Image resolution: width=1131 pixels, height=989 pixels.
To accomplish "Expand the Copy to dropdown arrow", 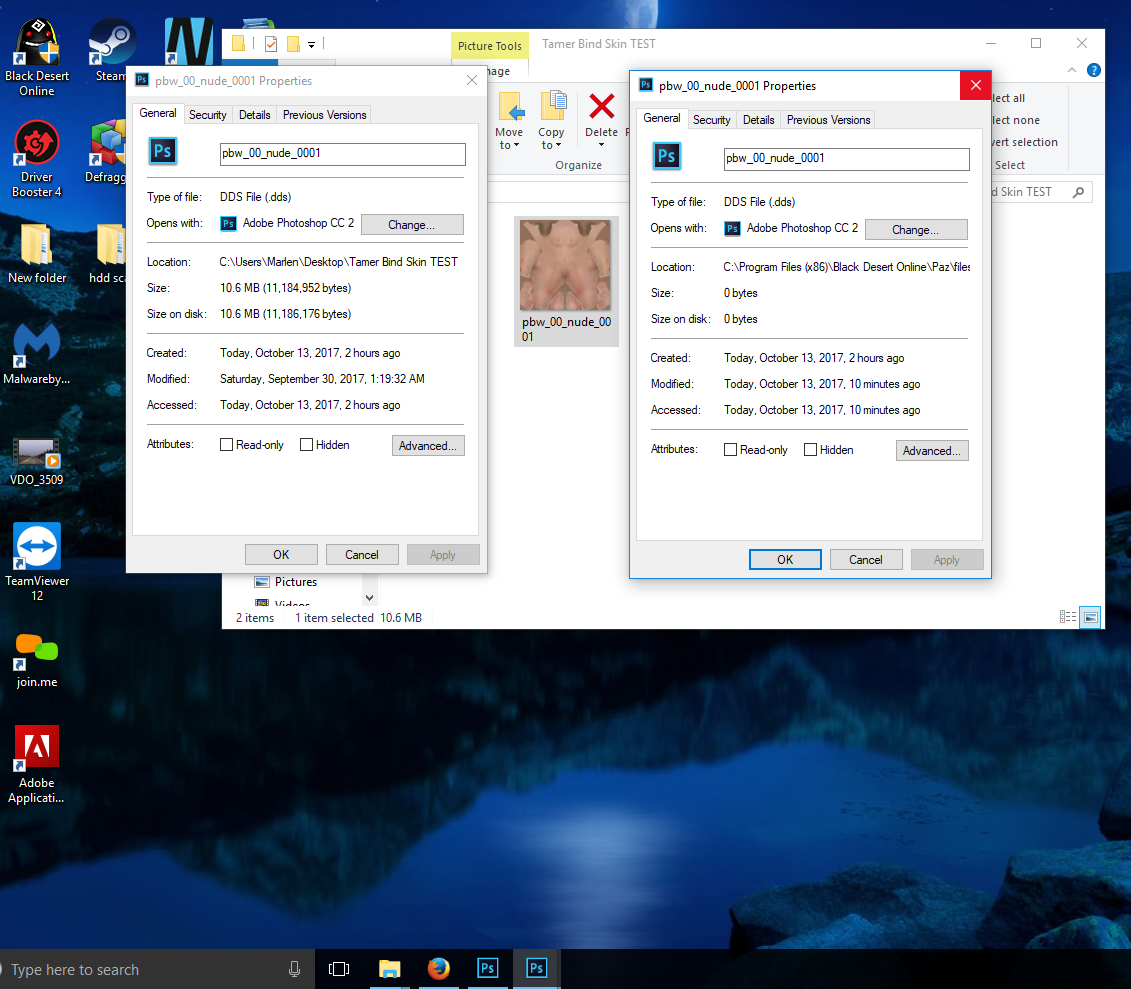I will tap(559, 146).
